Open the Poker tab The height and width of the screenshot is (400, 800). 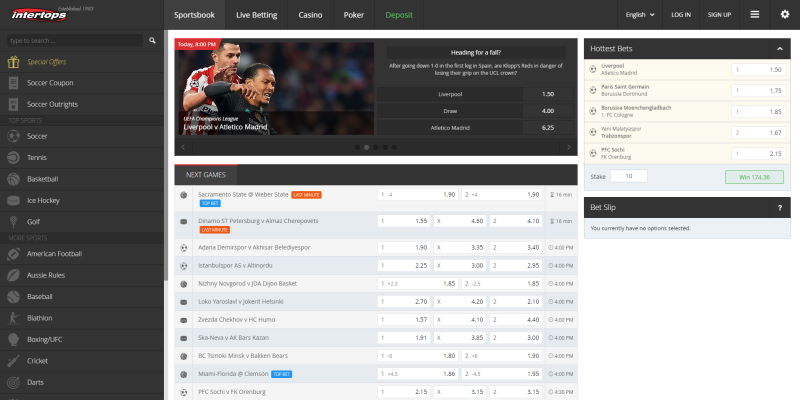click(x=354, y=15)
